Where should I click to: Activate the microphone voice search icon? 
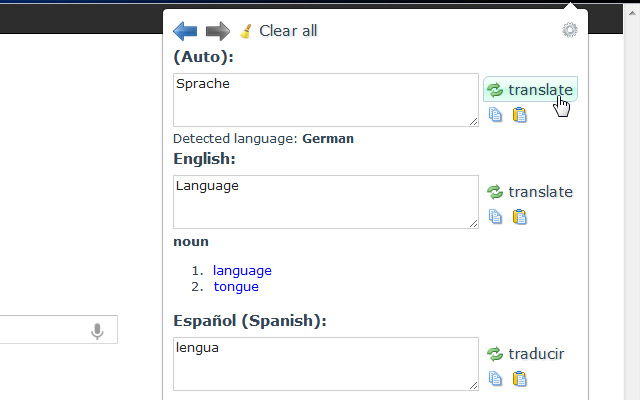(x=97, y=331)
